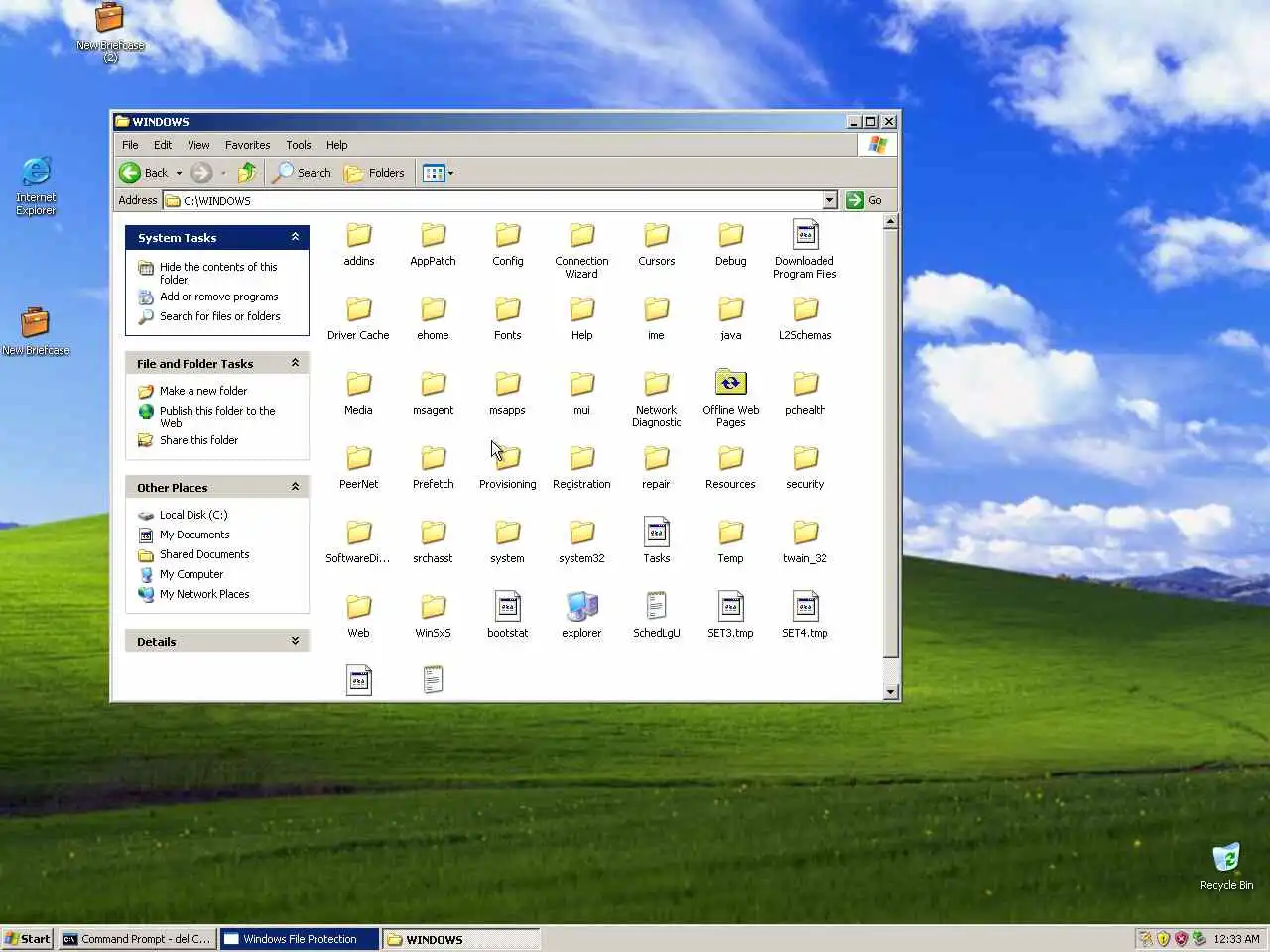Select the Recycle Bin desktop icon
The width and height of the screenshot is (1270, 952).
[x=1226, y=866]
